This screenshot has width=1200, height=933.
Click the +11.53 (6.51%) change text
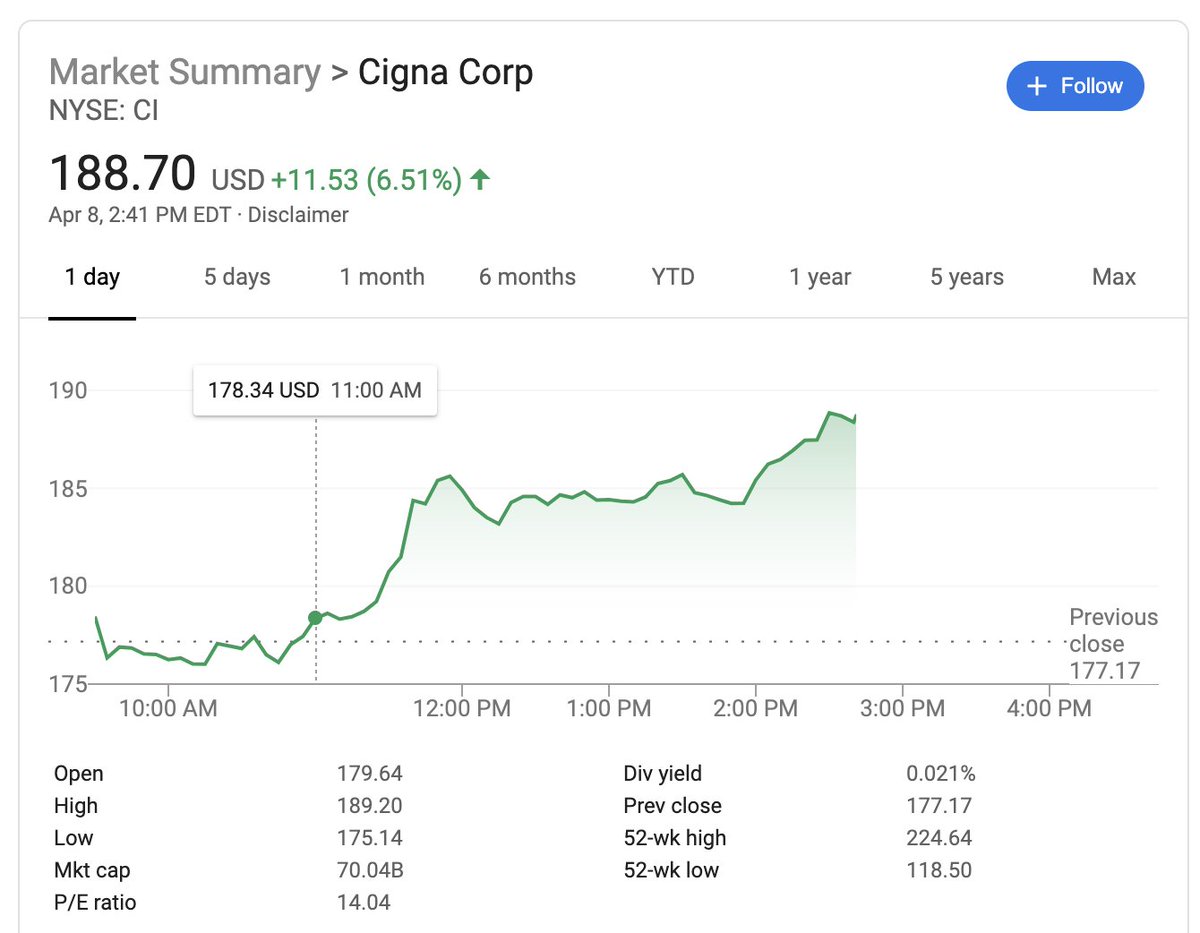click(x=366, y=180)
